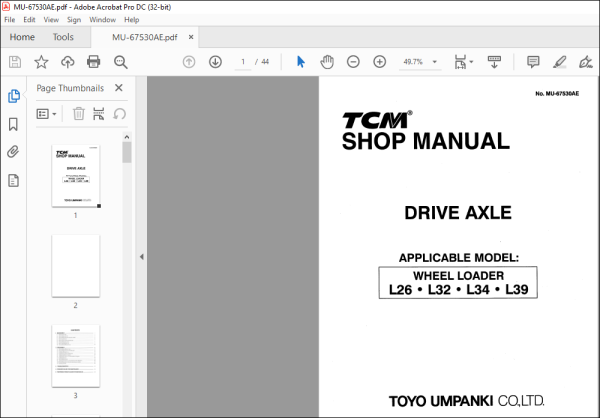This screenshot has height=418, width=600.
Task: Open the Bookmarks panel
Action: click(13, 124)
